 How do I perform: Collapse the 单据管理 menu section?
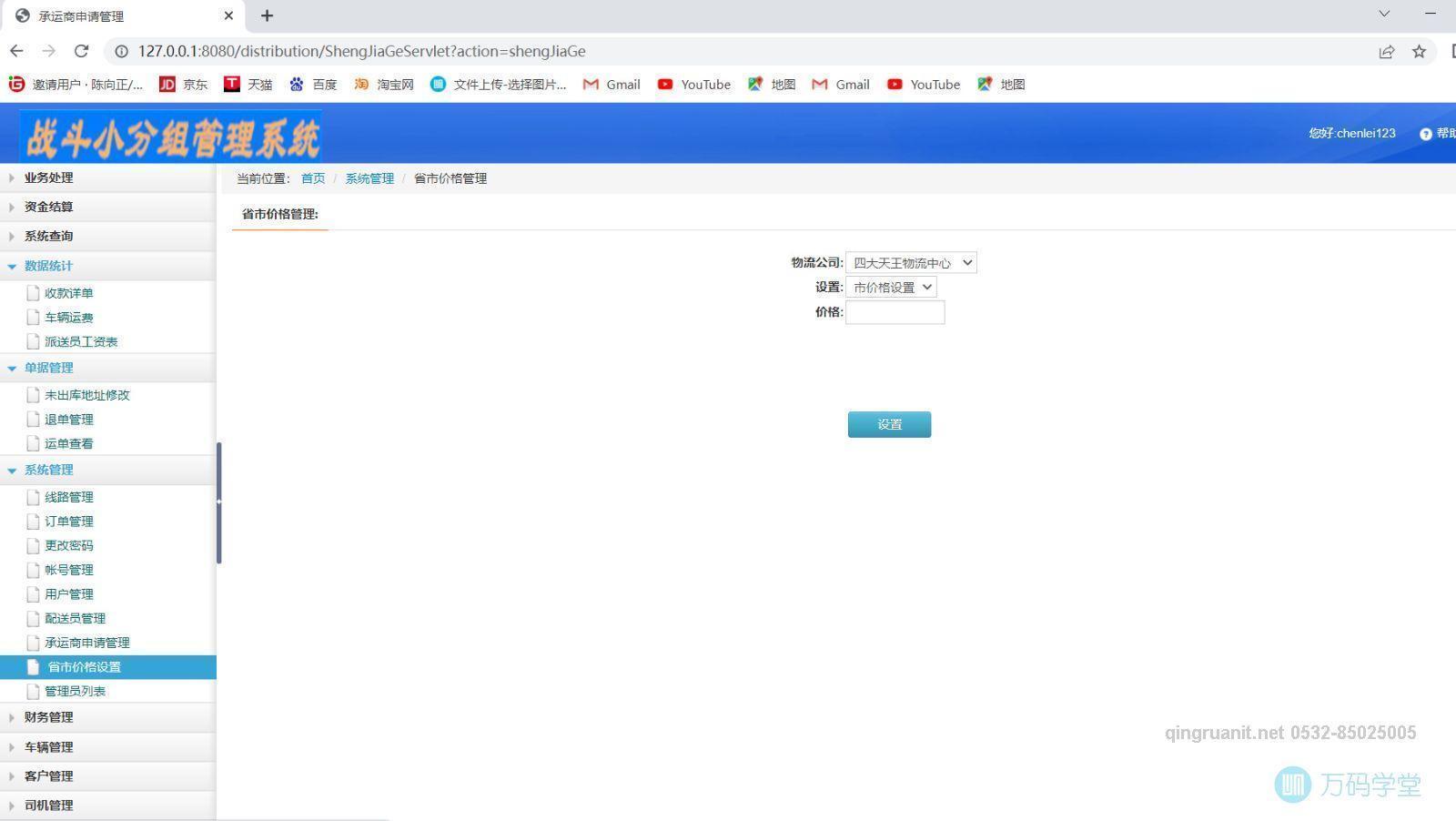107,368
